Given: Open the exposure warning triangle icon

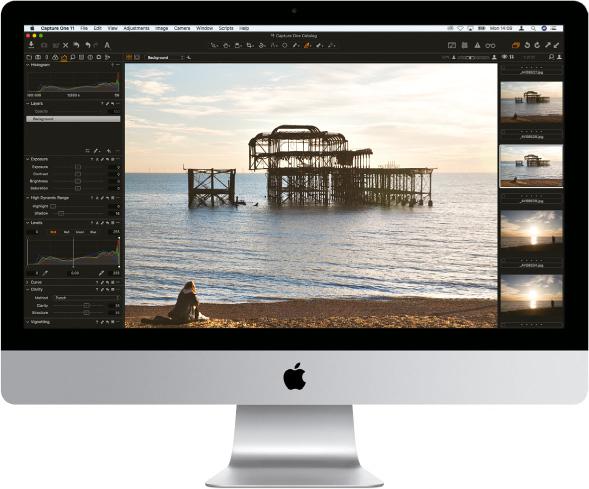Looking at the screenshot, I should click(x=477, y=45).
